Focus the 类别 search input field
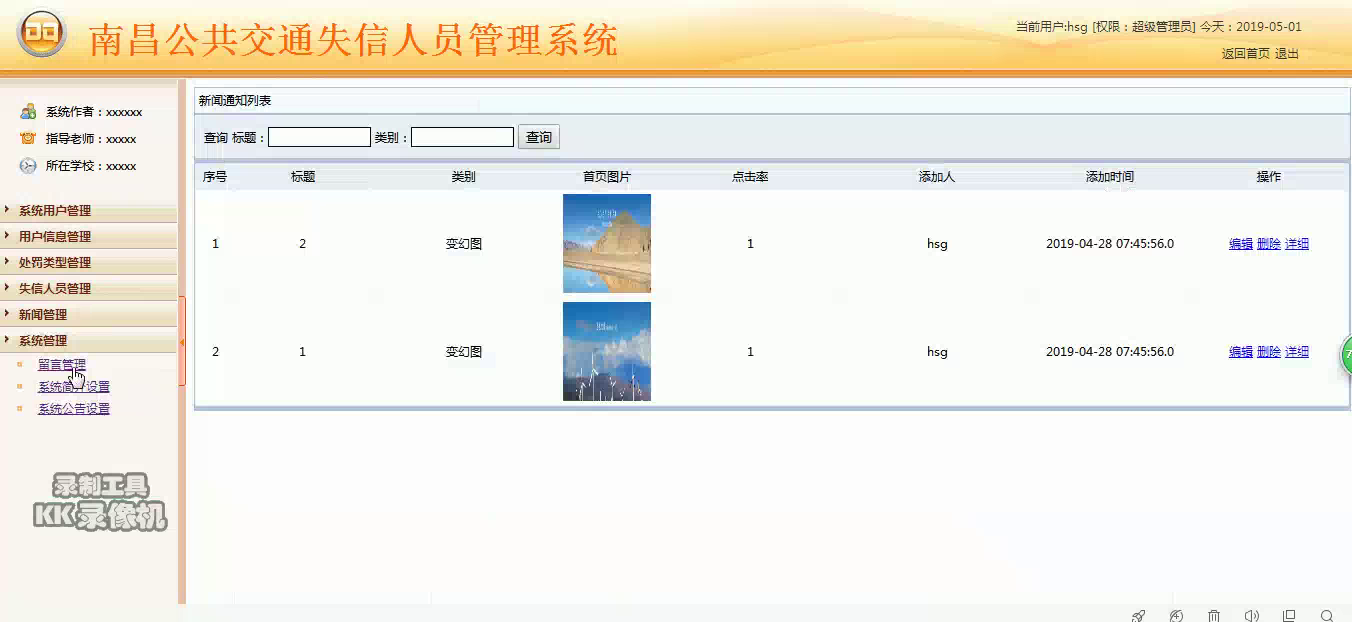The image size is (1352, 622). point(462,137)
